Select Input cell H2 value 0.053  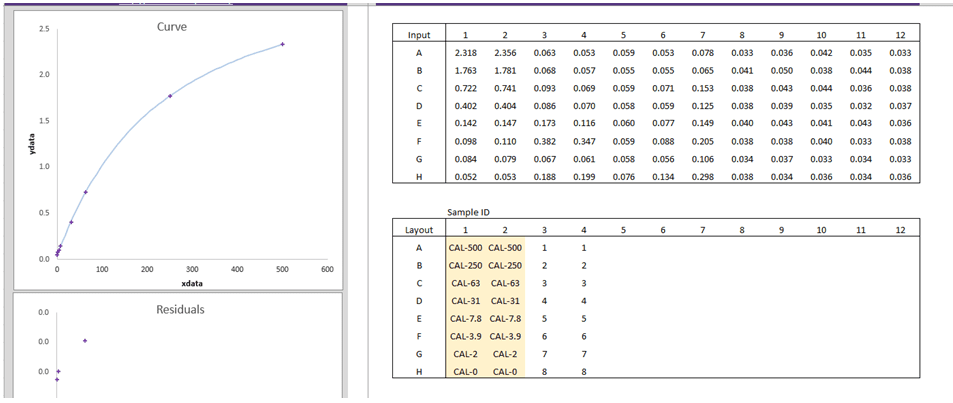click(505, 177)
